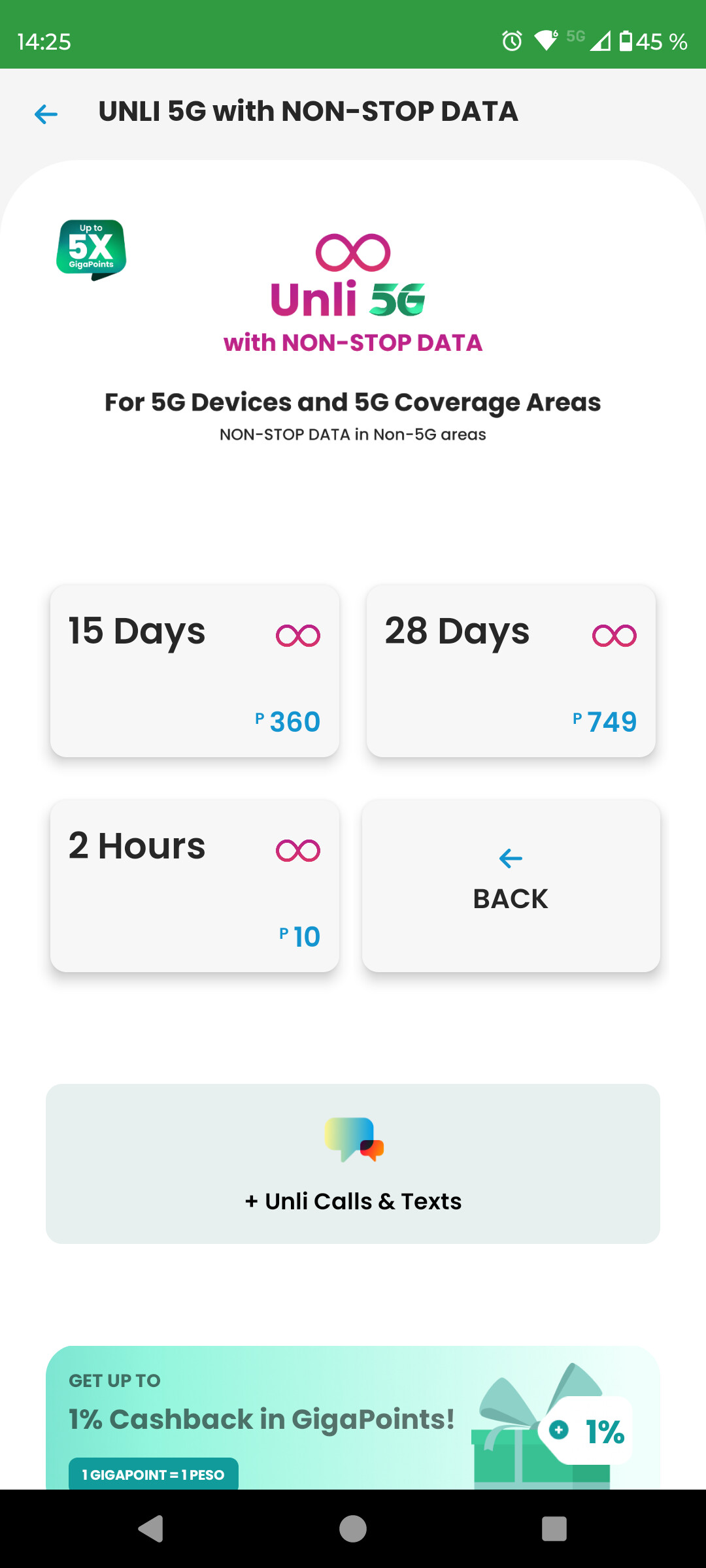Tap the 1% plus badge on gift
Image resolution: width=706 pixels, height=1568 pixels.
coord(587,1431)
